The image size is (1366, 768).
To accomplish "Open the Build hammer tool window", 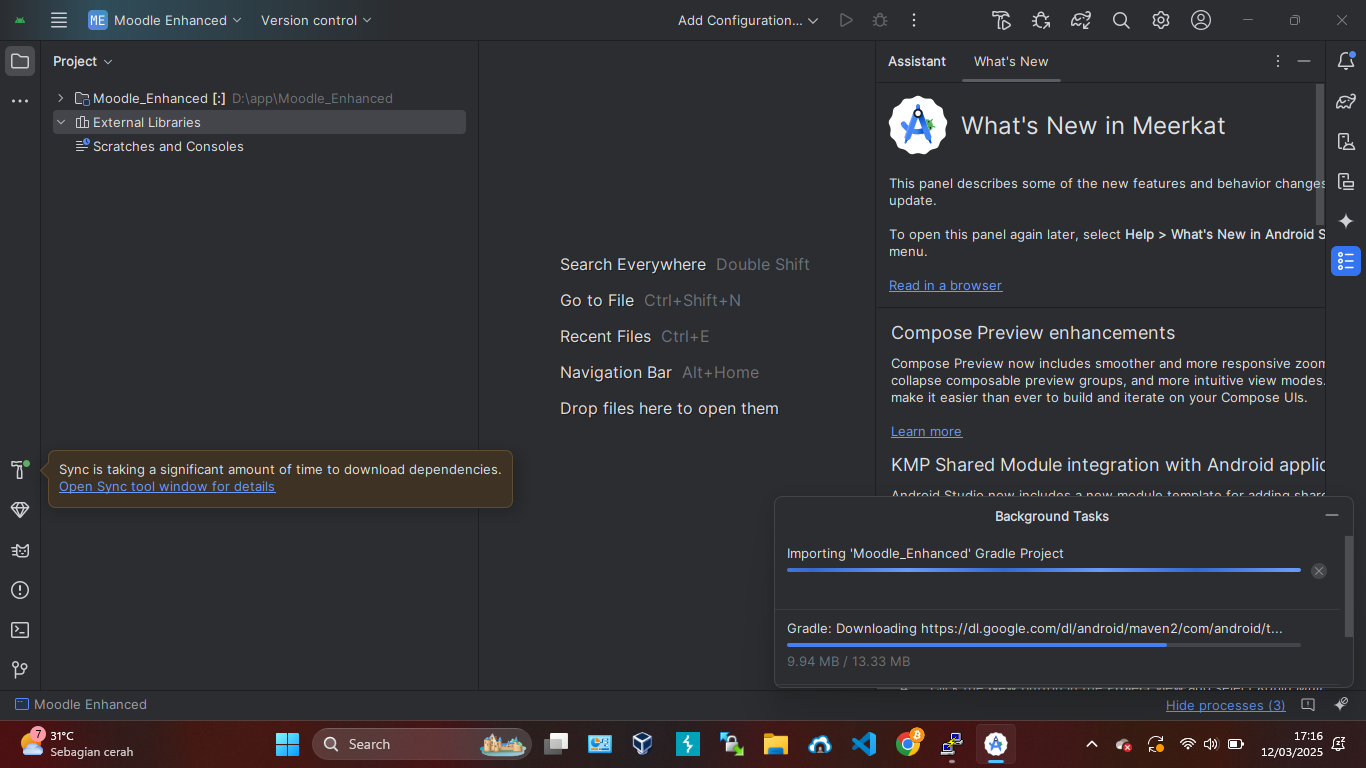I will tap(20, 470).
